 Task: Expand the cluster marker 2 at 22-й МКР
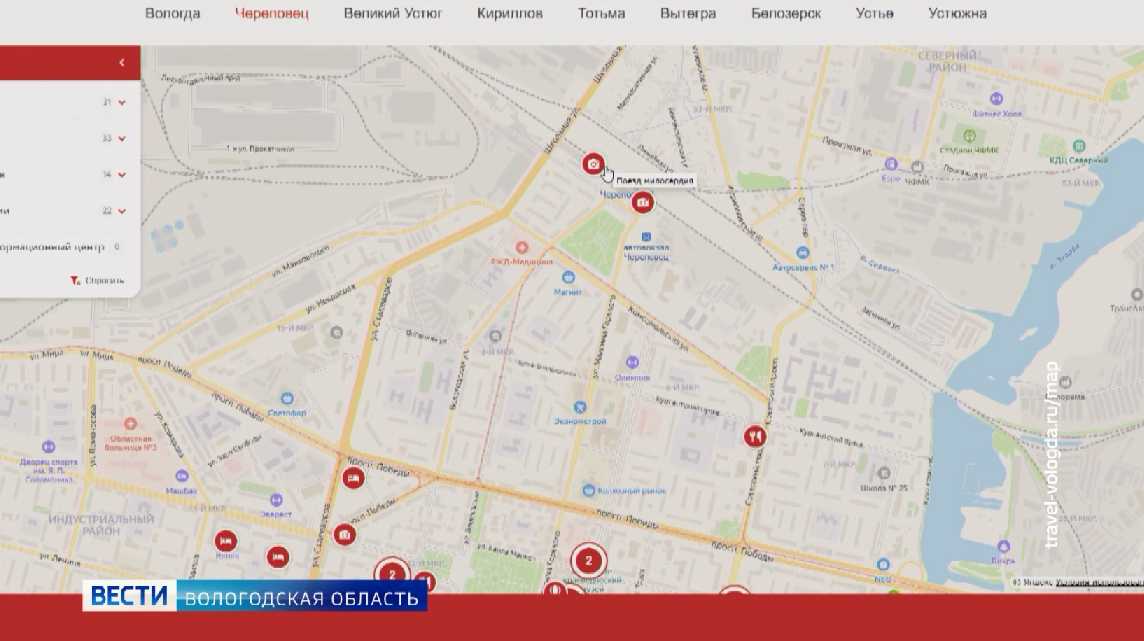(392, 575)
